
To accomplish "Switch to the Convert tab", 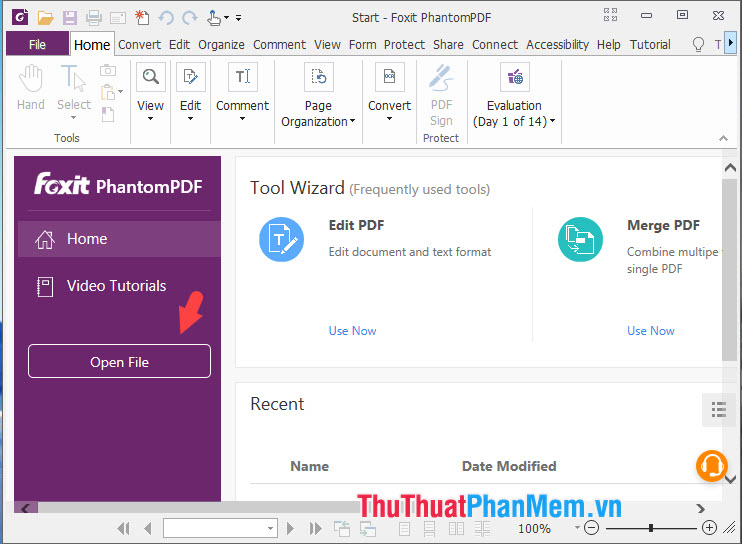I will pos(139,44).
